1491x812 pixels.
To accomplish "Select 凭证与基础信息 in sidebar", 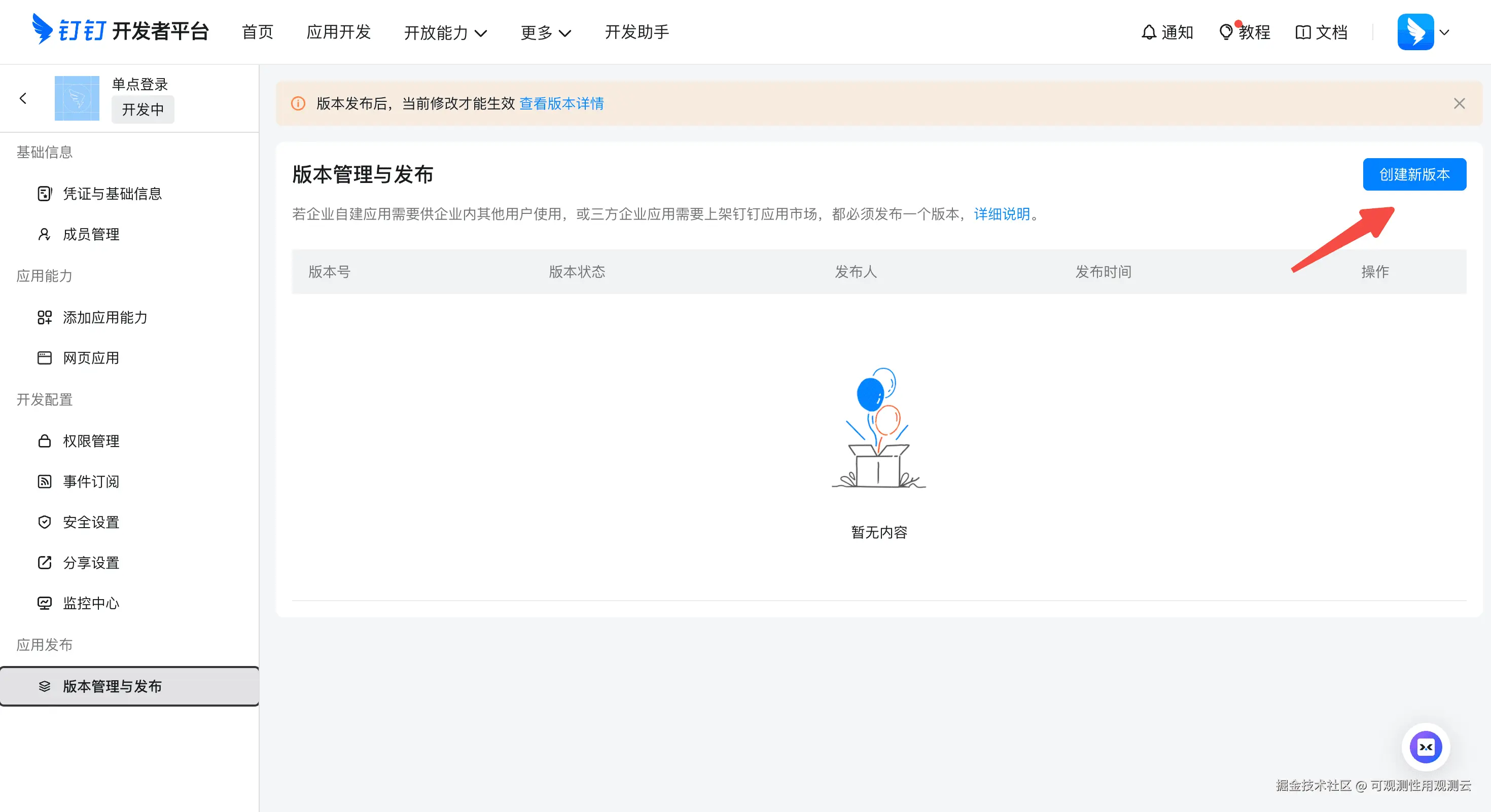I will tap(112, 194).
